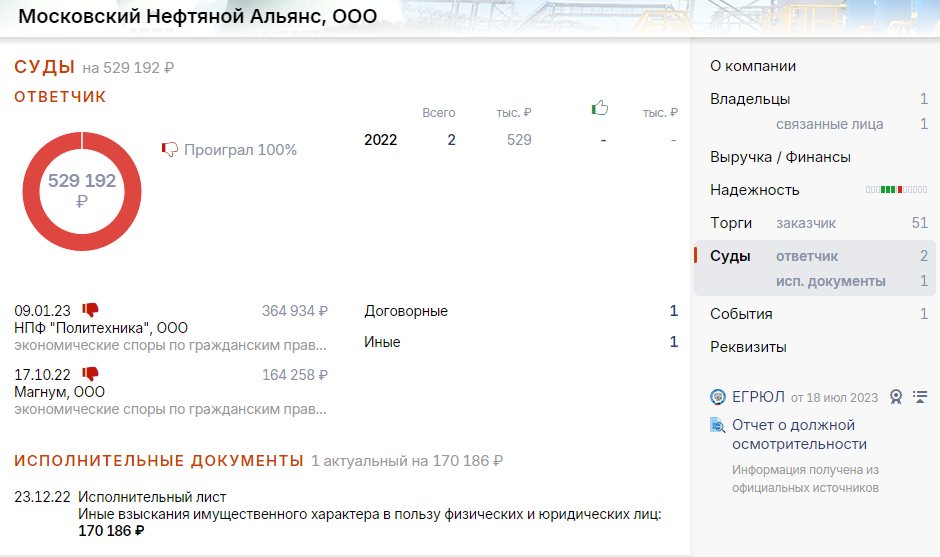Open the О компании section
Screen dimensions: 940x557
coord(753,66)
